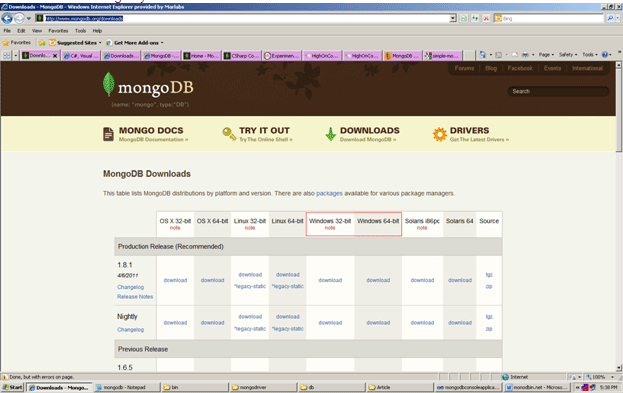Click 1.8.1 Windows 32-bit download link
This screenshot has width=623, height=393.
(x=330, y=280)
